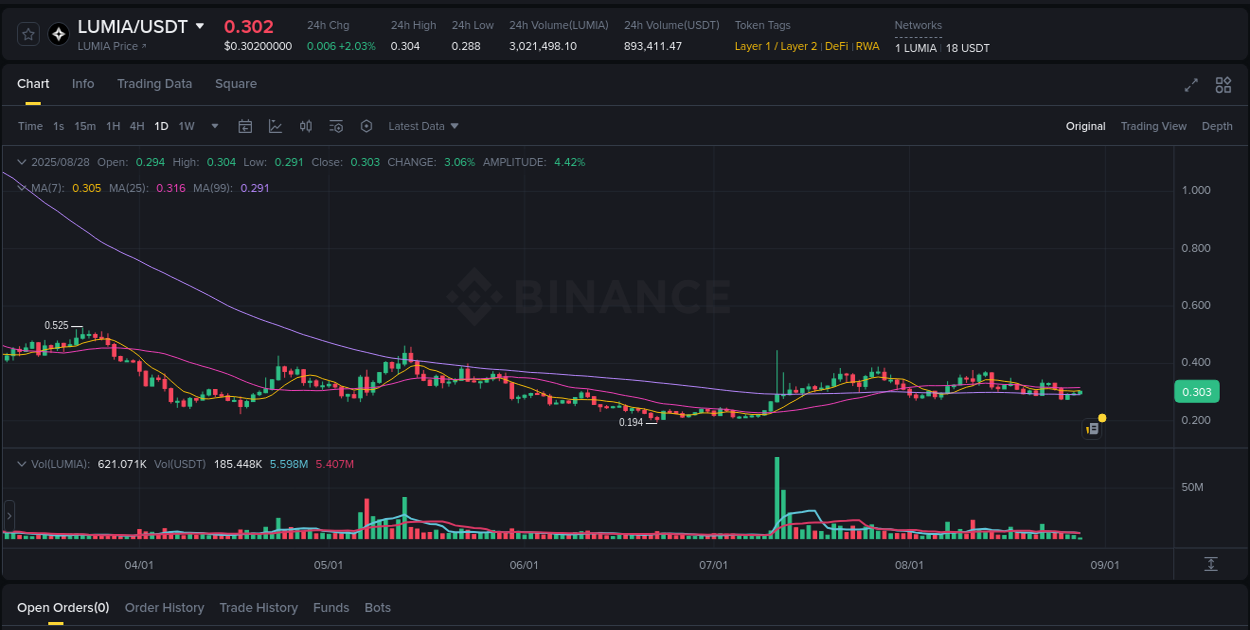Open the chart layout grid icon
This screenshot has width=1250, height=630.
pyautogui.click(x=1223, y=85)
